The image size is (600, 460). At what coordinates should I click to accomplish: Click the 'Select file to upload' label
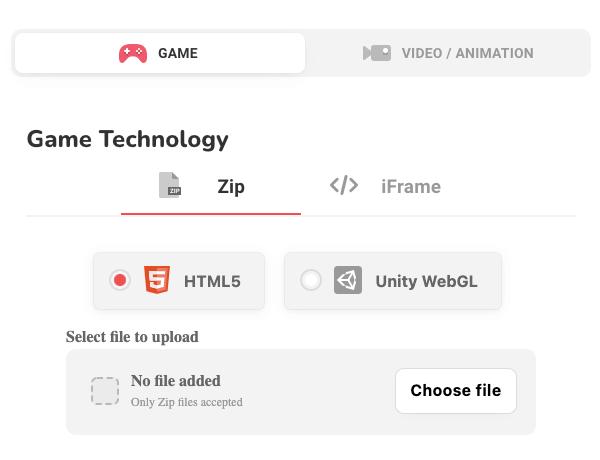tap(132, 337)
